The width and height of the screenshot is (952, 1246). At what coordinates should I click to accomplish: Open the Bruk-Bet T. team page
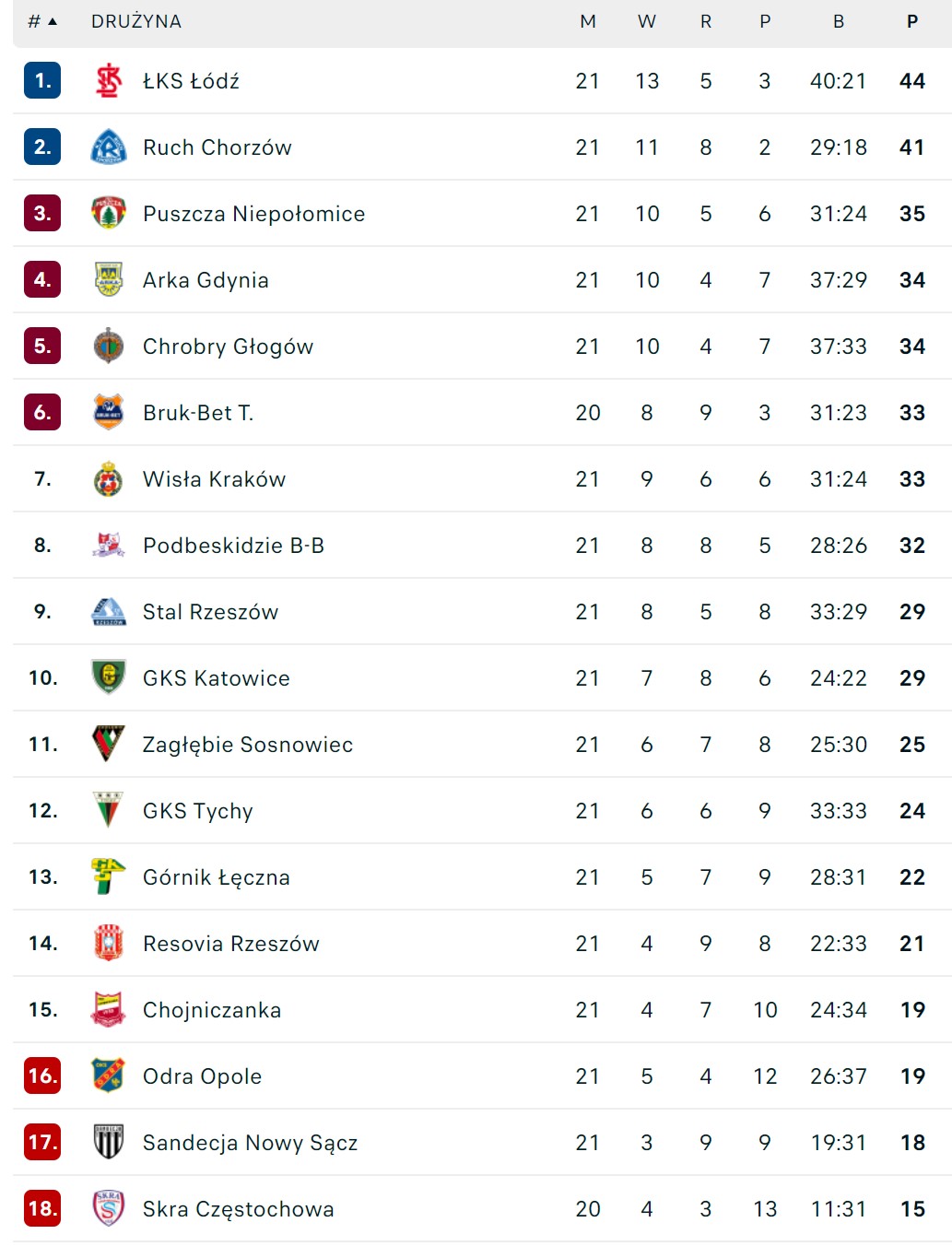pos(198,413)
